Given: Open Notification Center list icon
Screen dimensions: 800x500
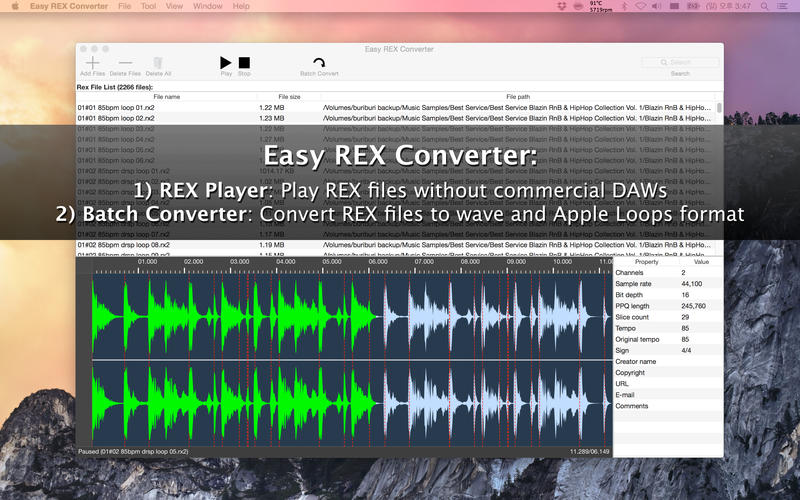Looking at the screenshot, I should tap(782, 6).
